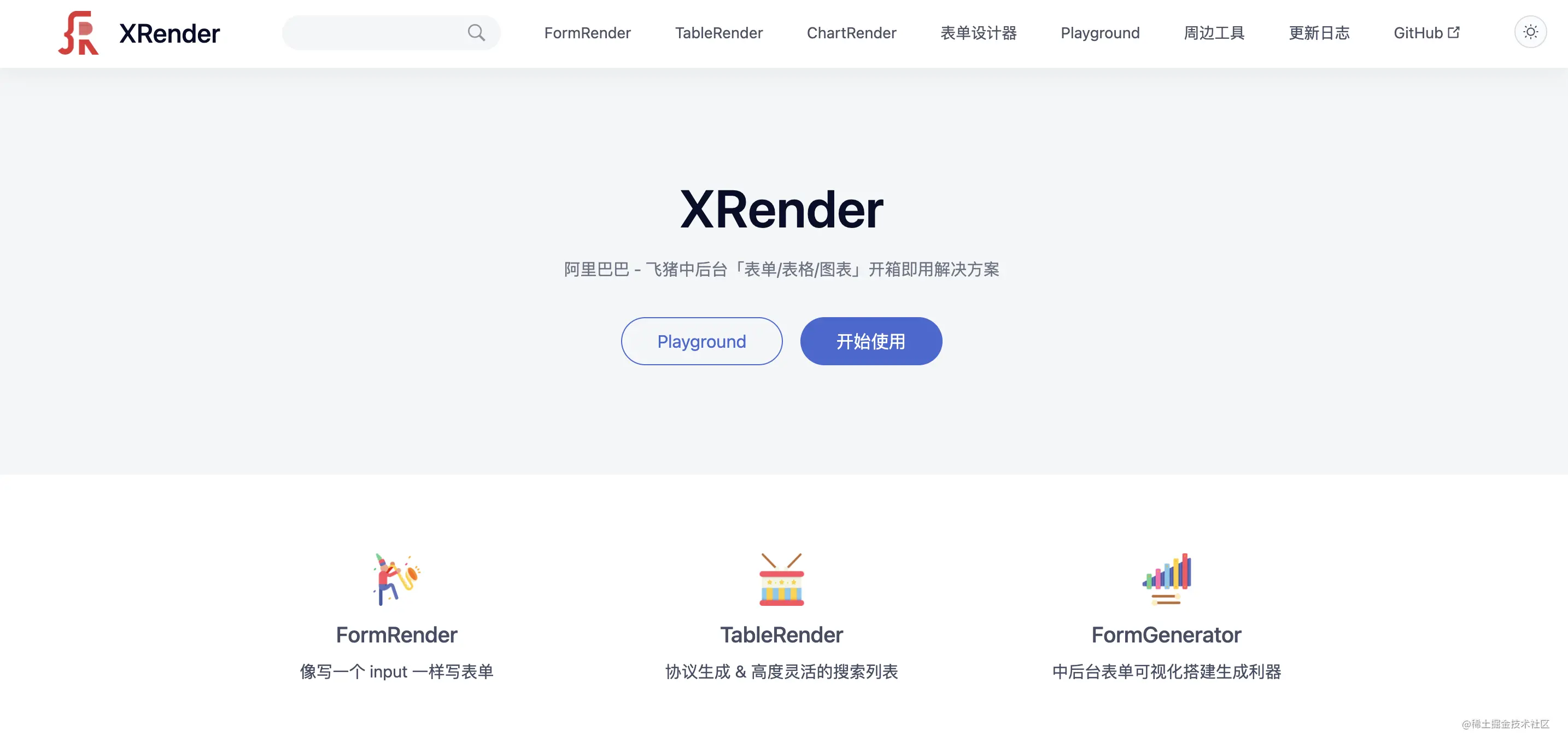The height and width of the screenshot is (748, 1568).
Task: Click the drum TableRender icon
Action: 782,579
